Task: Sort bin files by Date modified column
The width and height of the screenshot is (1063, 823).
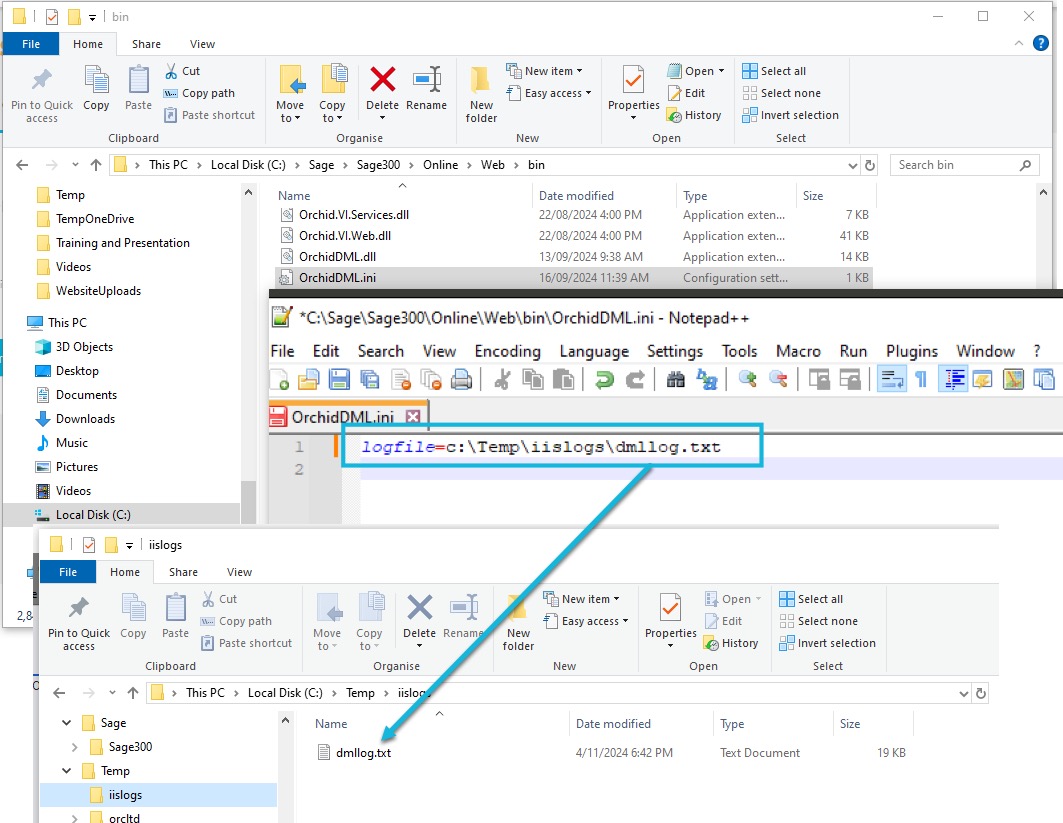Action: (x=576, y=195)
